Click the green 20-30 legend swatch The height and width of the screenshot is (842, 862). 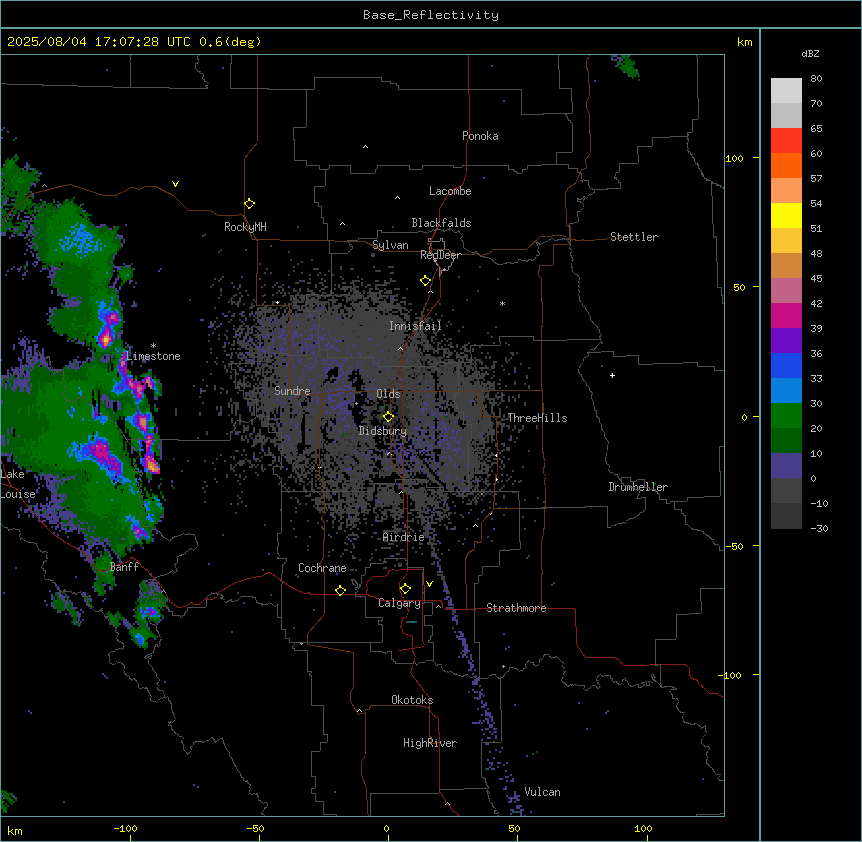click(x=786, y=416)
